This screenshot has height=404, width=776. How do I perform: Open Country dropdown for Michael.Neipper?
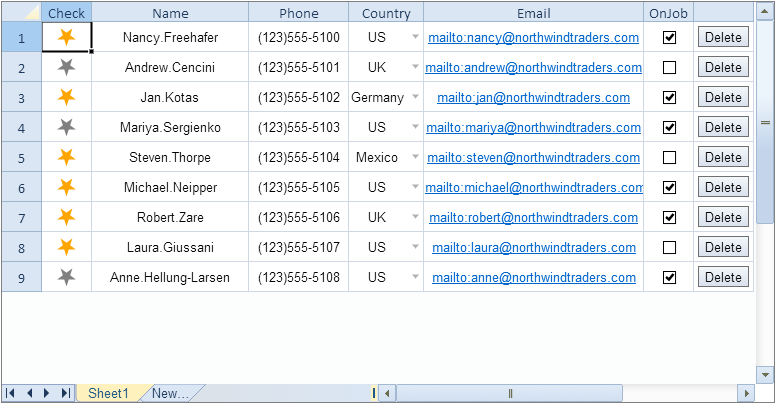pyautogui.click(x=415, y=187)
